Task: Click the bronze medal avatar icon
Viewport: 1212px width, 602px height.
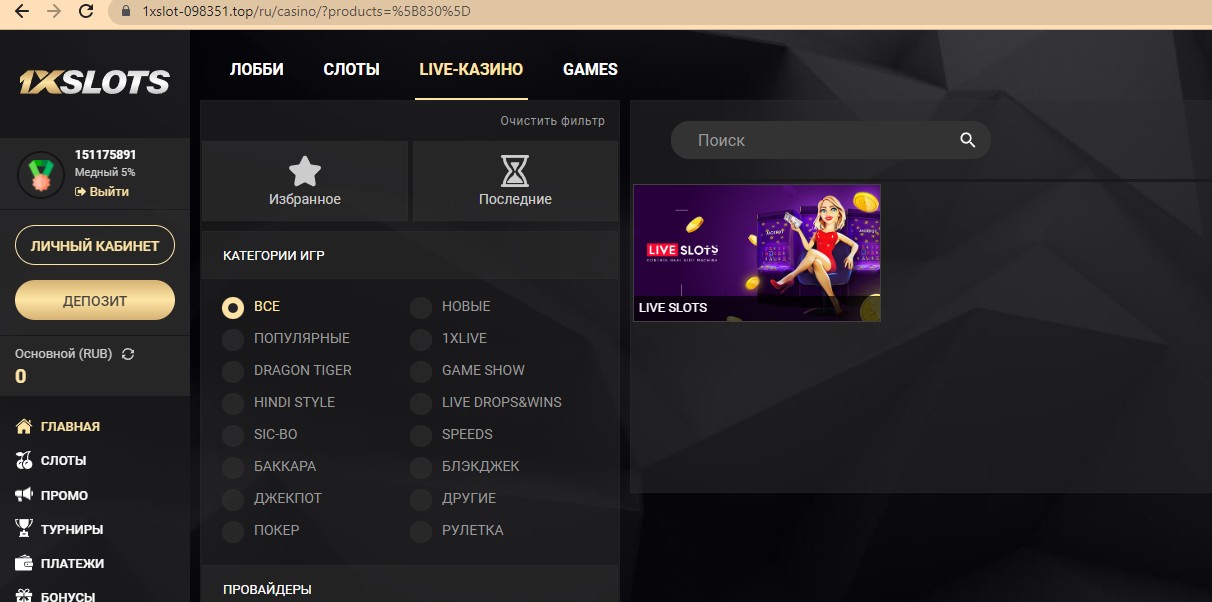Action: (x=41, y=174)
